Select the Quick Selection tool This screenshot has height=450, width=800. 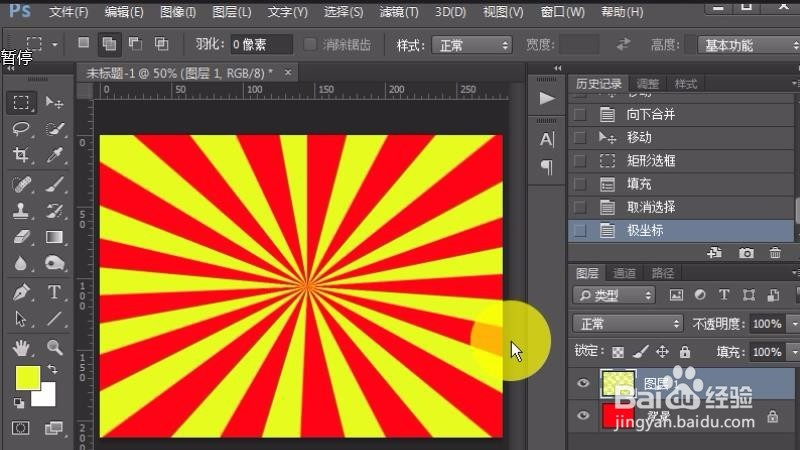54,129
